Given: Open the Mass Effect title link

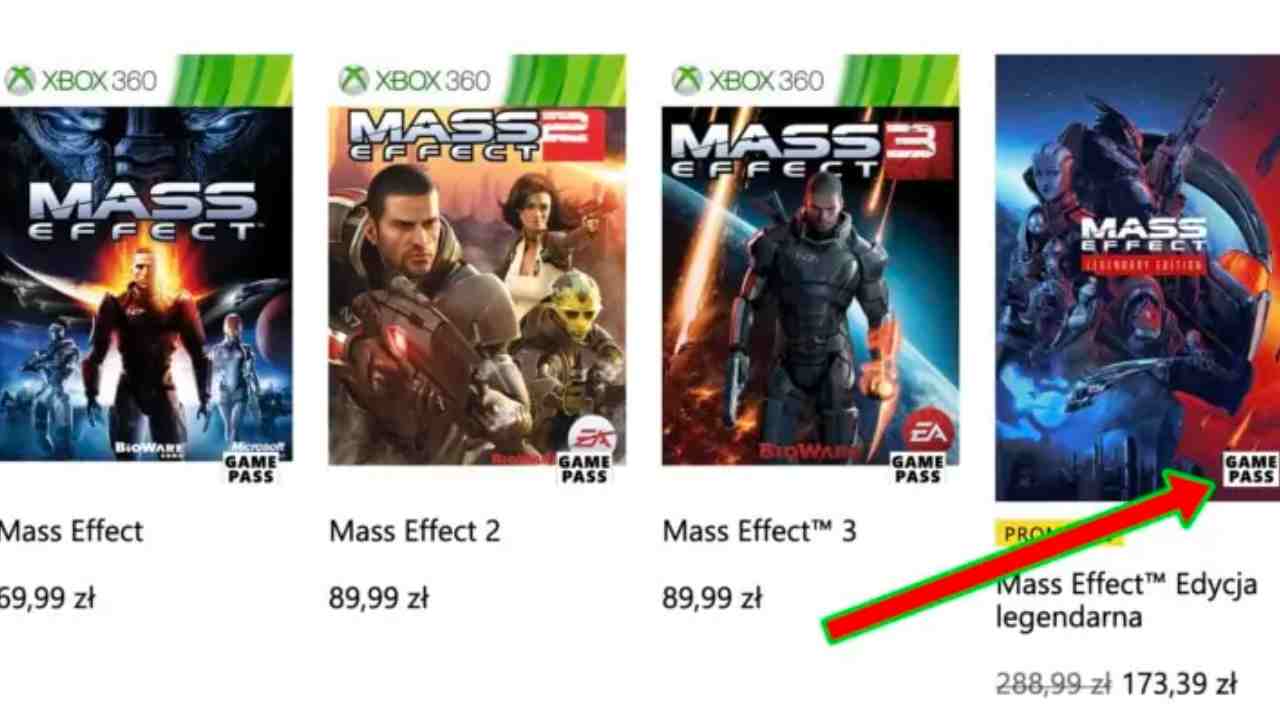Looking at the screenshot, I should [x=71, y=531].
